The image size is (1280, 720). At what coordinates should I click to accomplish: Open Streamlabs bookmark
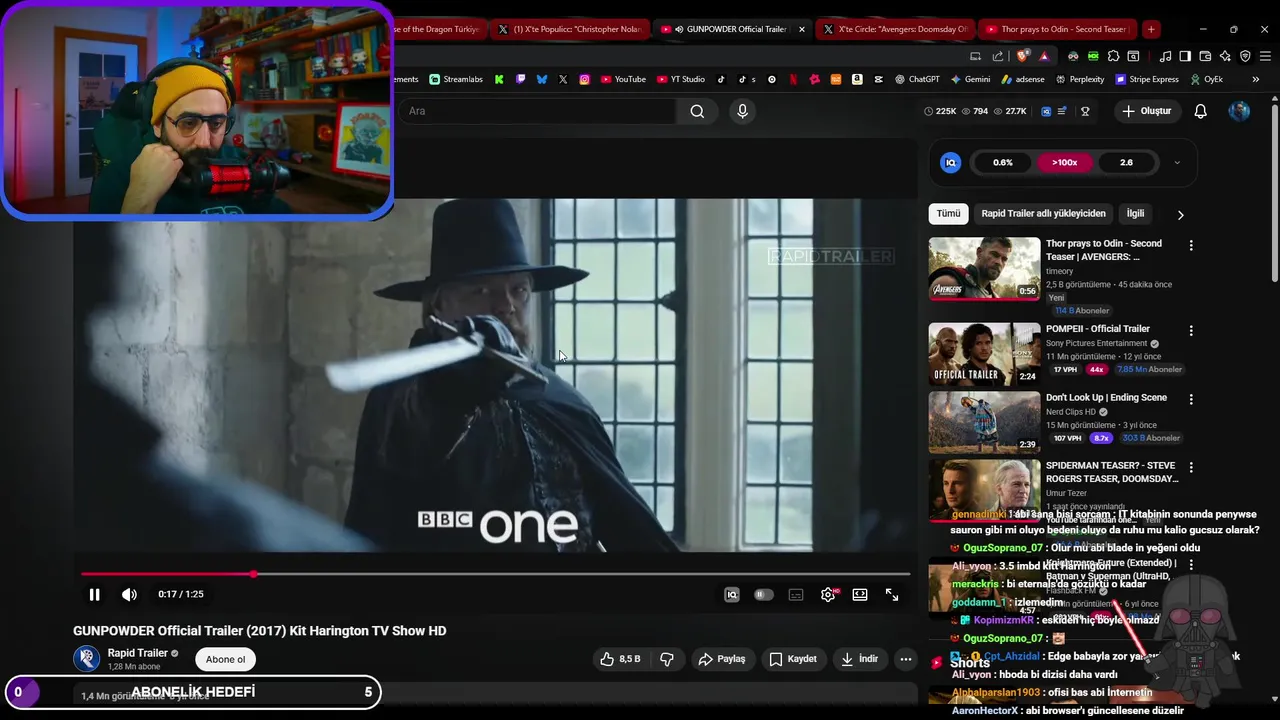[456, 79]
